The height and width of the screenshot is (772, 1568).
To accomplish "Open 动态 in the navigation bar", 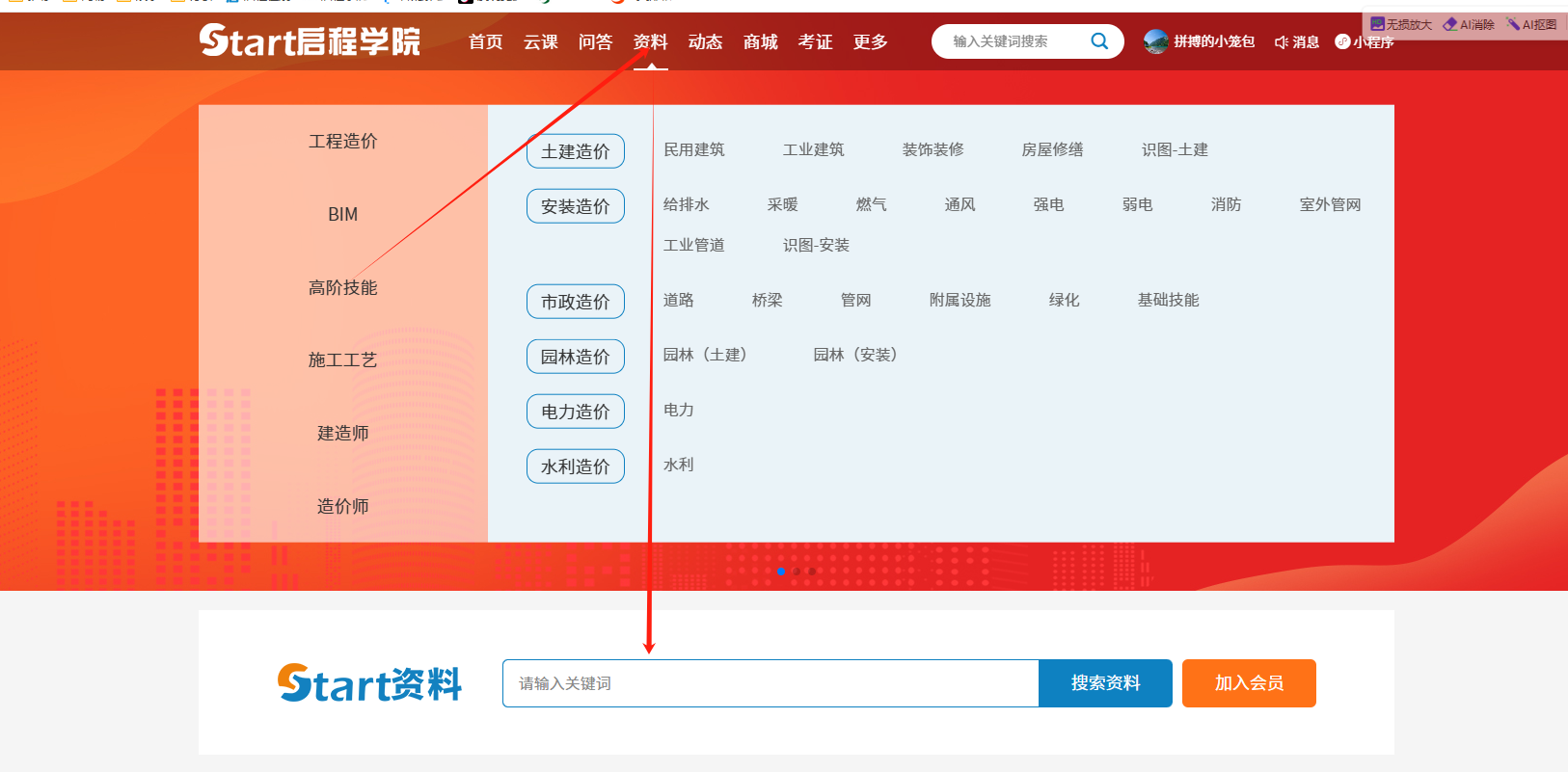I will (706, 42).
